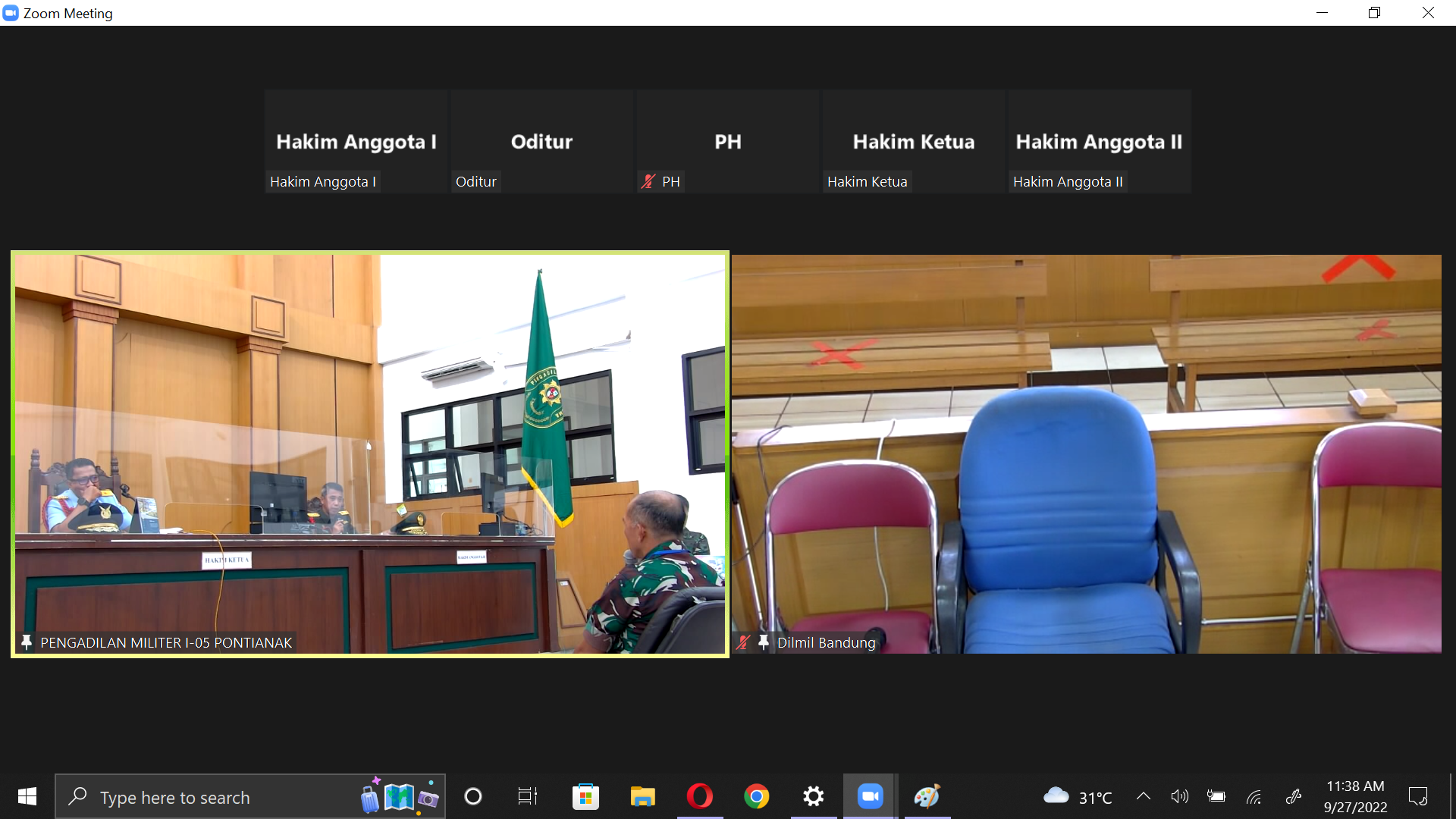
Task: Select the Hakim Anggota II participant tile
Action: [1099, 142]
